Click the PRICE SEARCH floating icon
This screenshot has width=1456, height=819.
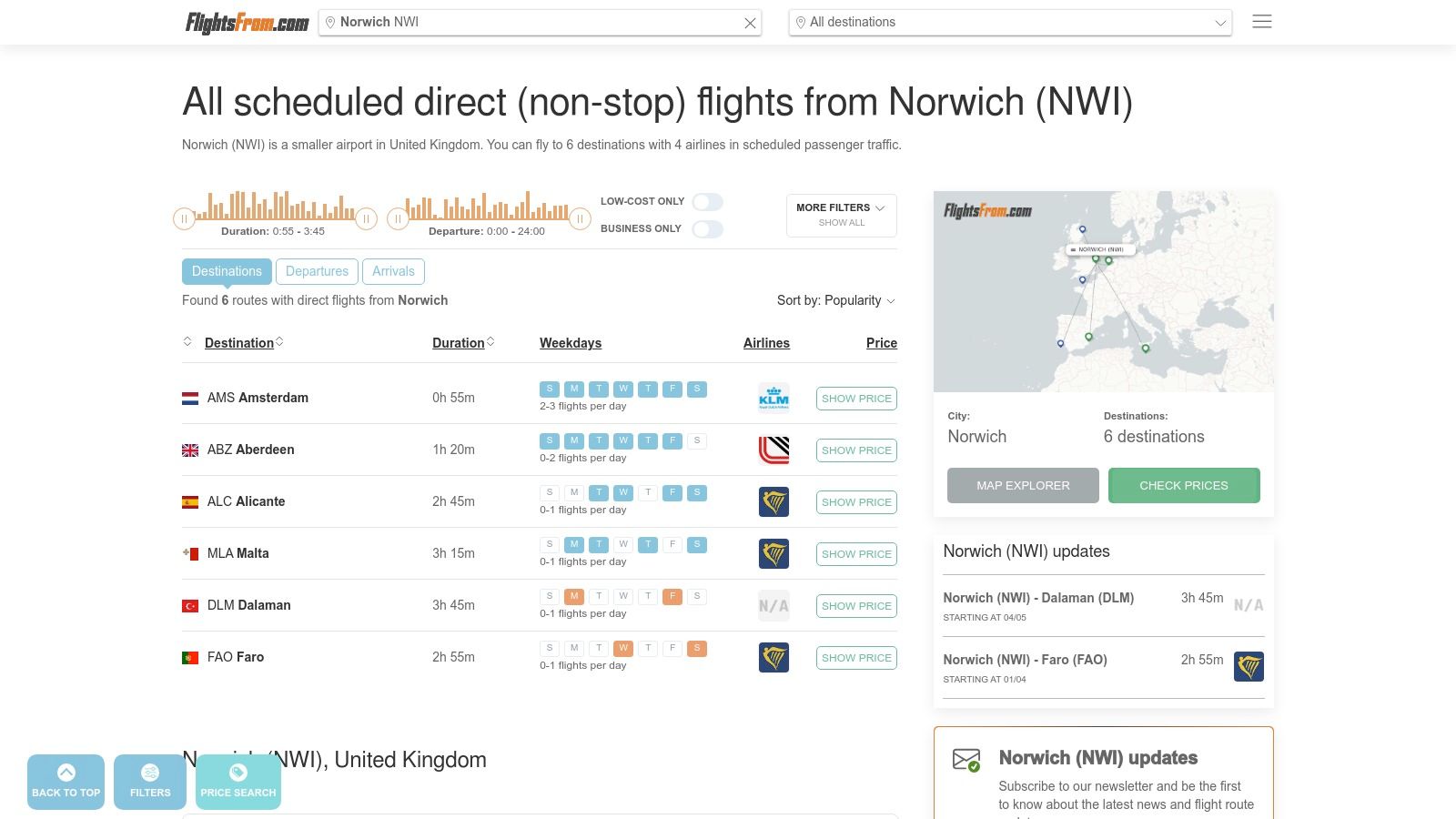(x=238, y=781)
